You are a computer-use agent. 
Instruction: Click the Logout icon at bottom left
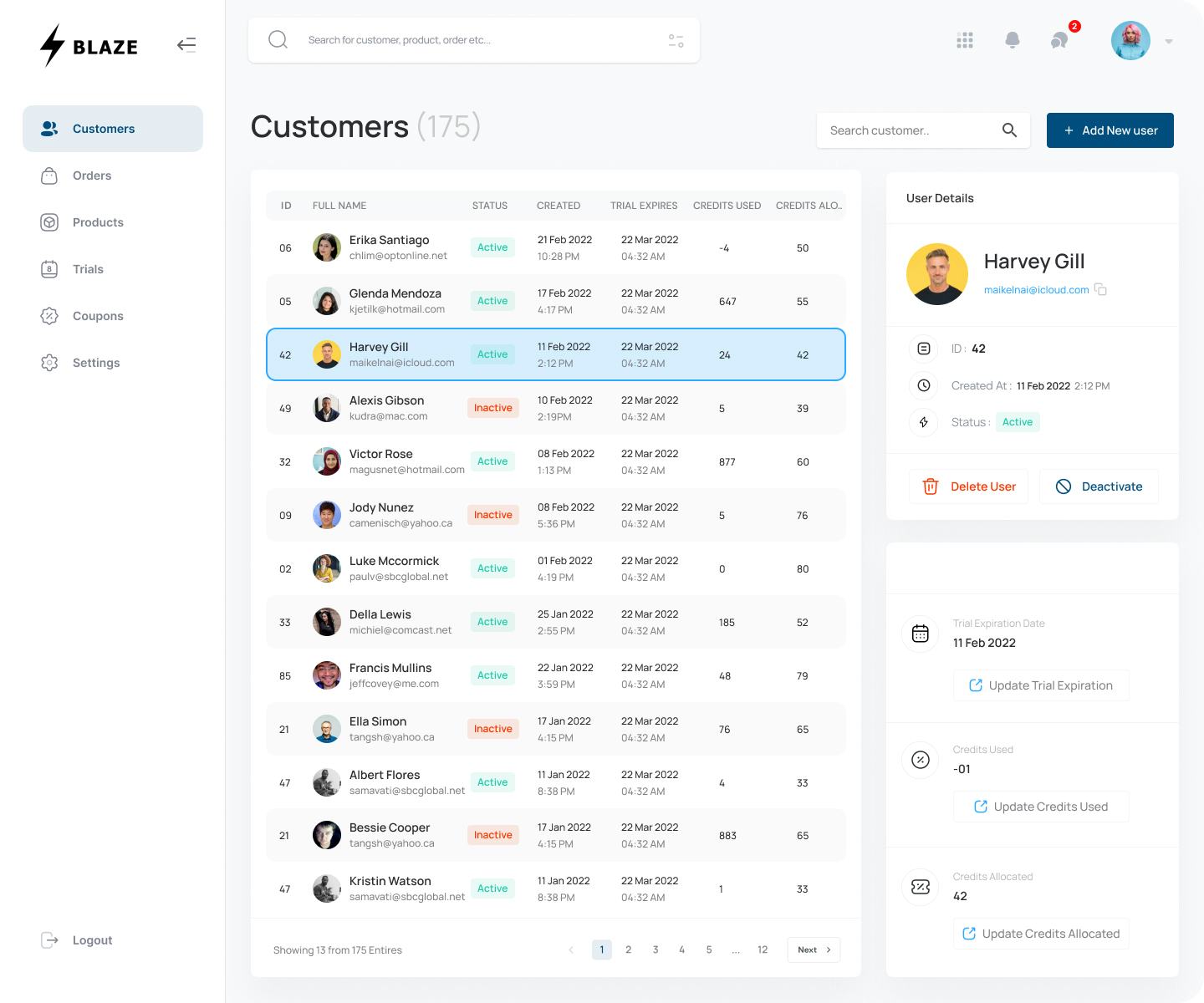[50, 939]
